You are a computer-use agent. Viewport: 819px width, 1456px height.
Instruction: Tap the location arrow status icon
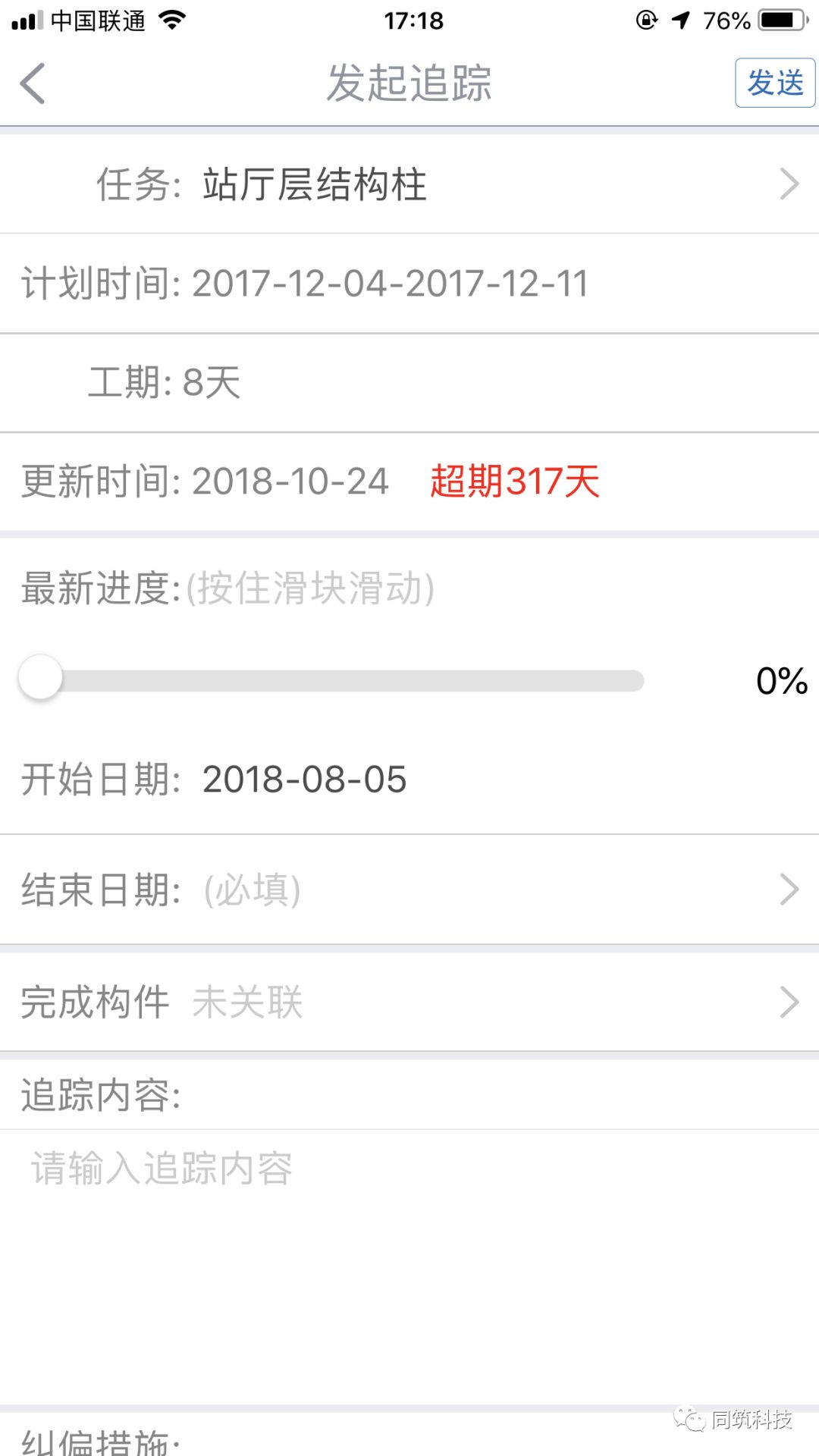[x=681, y=20]
